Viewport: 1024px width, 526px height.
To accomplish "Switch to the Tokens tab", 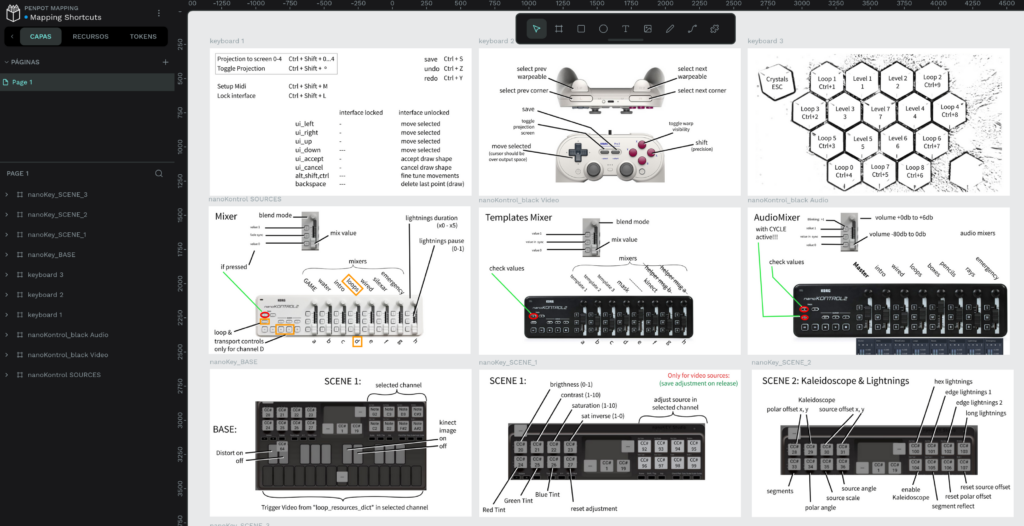I will (x=143, y=37).
